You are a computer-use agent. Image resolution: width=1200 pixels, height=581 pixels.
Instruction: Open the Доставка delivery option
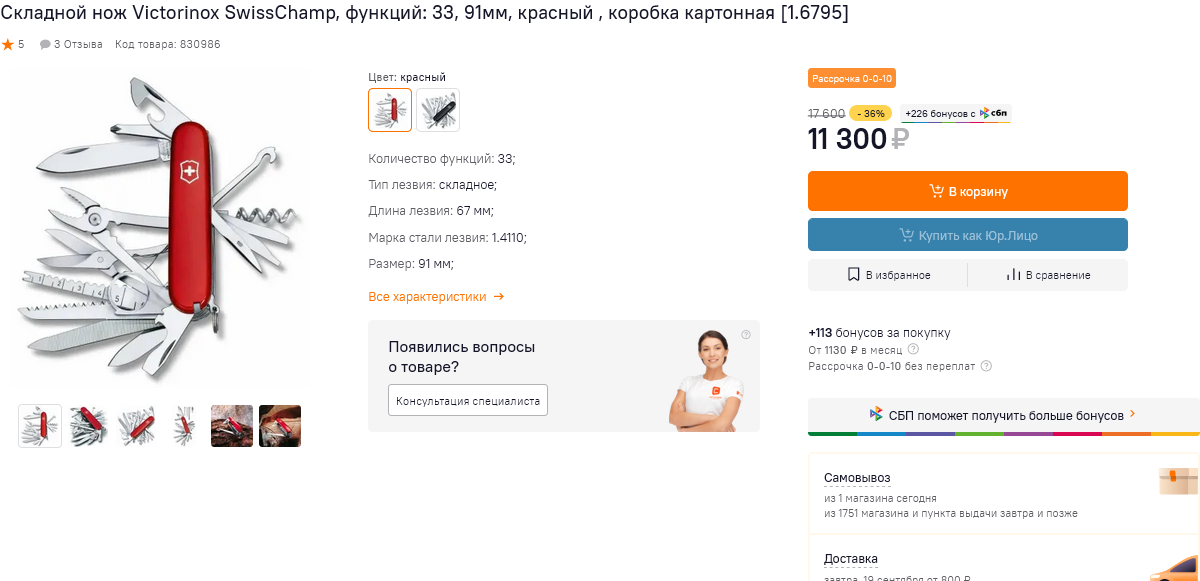click(x=851, y=559)
